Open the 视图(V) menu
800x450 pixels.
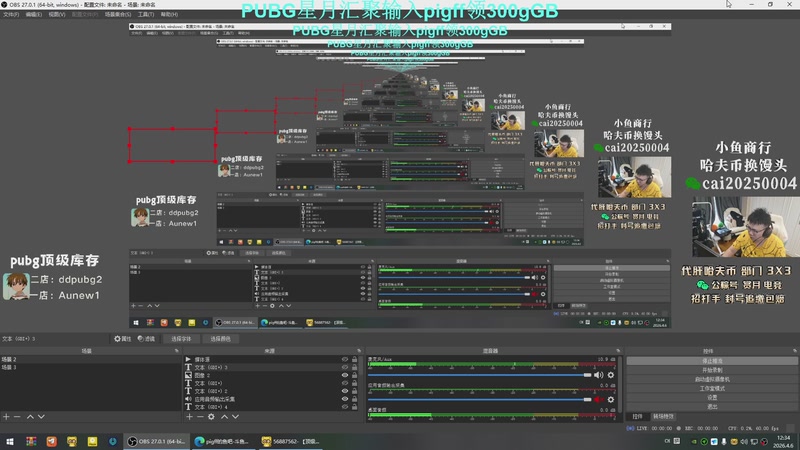57,14
